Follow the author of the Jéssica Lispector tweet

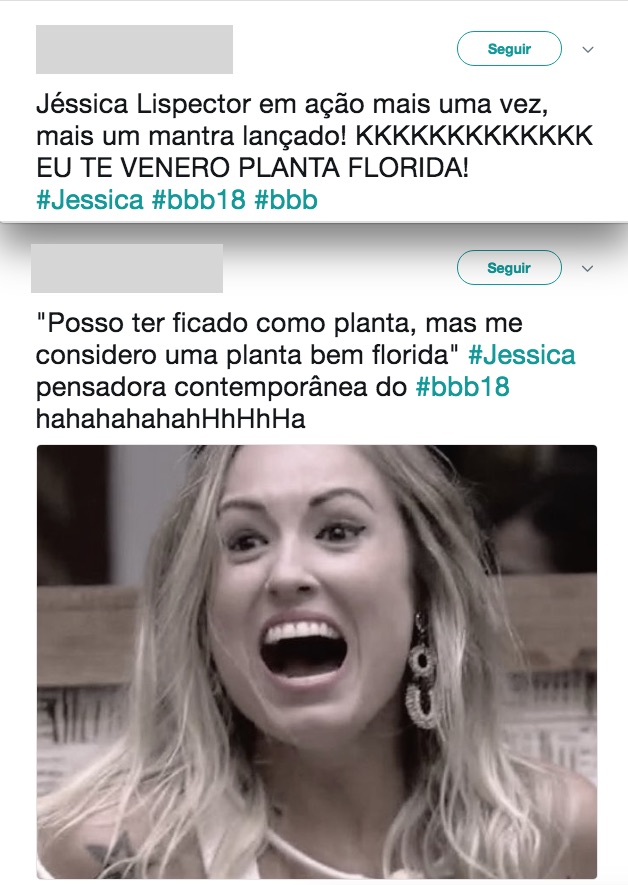[509, 49]
